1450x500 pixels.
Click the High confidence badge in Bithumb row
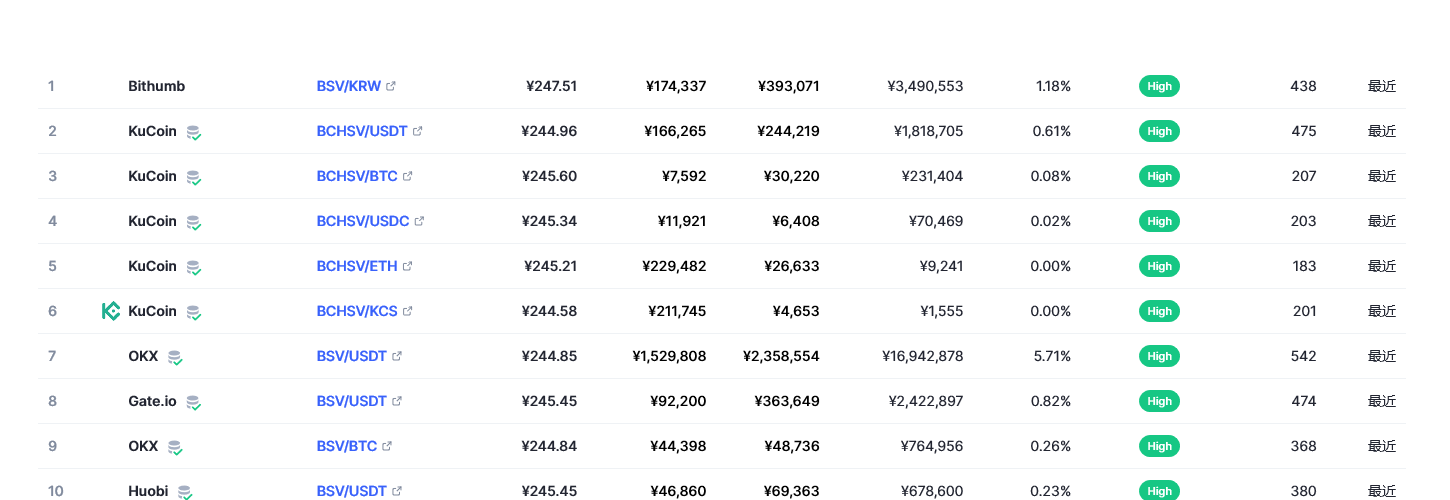(x=1159, y=86)
